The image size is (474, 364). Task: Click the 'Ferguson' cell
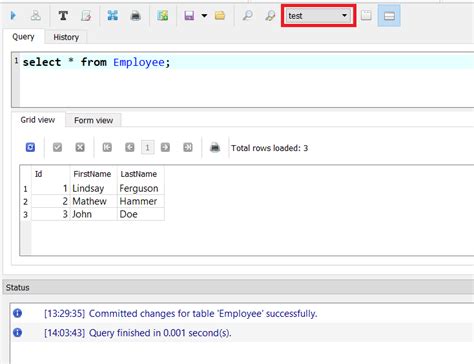pos(141,188)
